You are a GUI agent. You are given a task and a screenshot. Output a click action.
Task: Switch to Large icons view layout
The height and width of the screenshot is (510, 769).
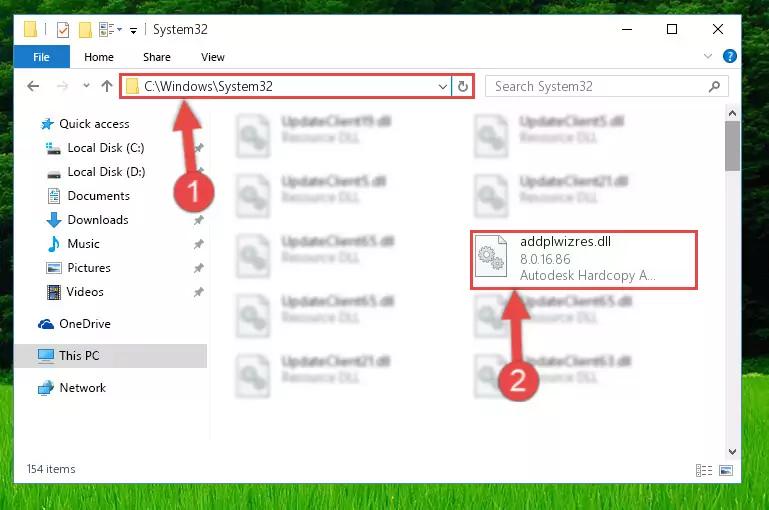coord(726,471)
